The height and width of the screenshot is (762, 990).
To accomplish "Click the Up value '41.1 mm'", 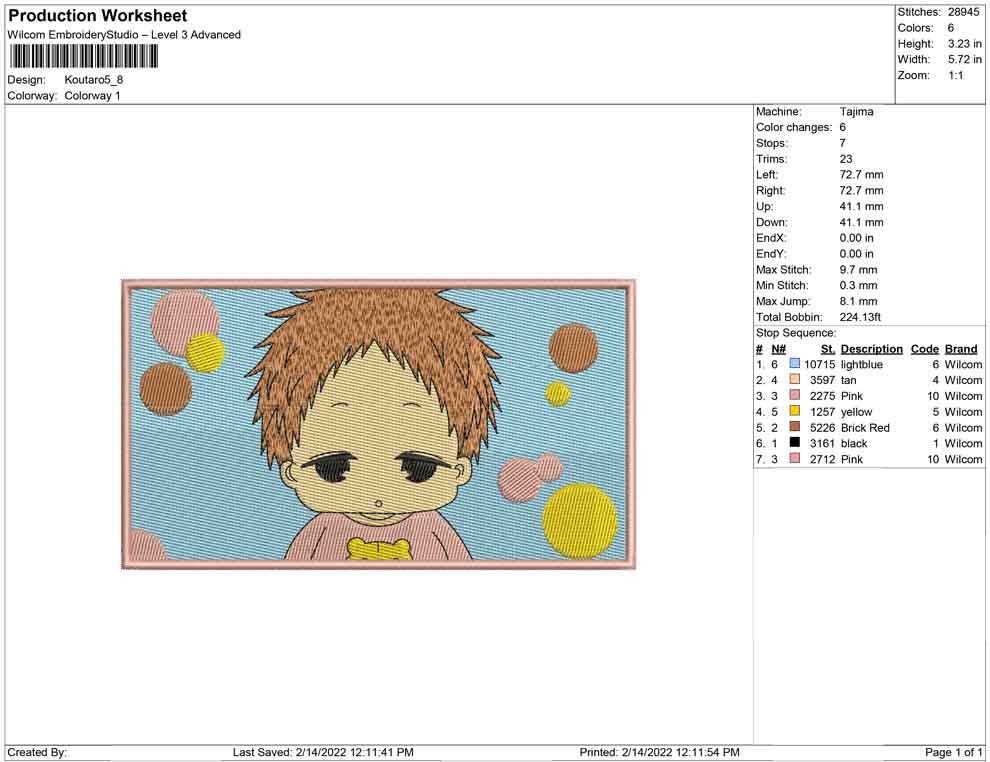I will tap(861, 206).
